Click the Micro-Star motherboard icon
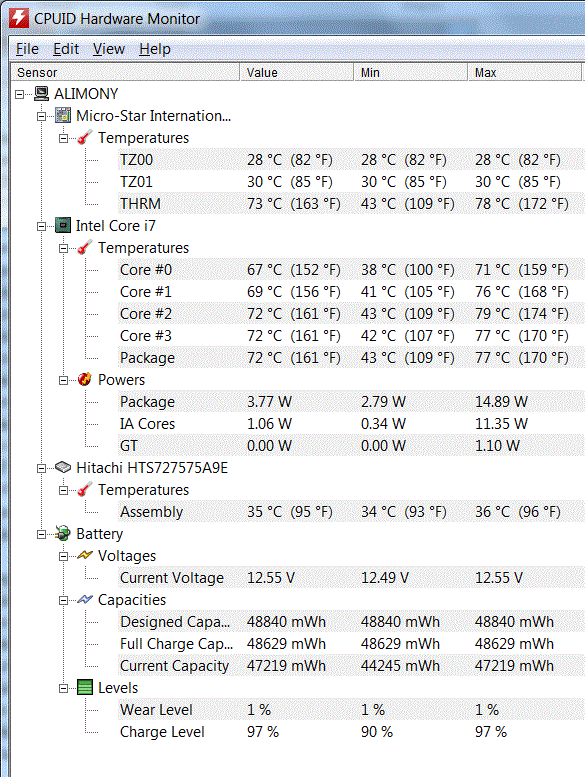This screenshot has height=777, width=585. pos(63,115)
